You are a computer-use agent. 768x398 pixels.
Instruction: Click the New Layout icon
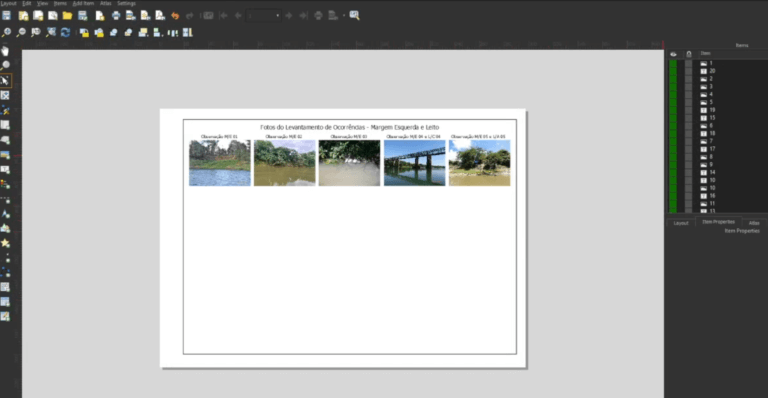(x=23, y=16)
